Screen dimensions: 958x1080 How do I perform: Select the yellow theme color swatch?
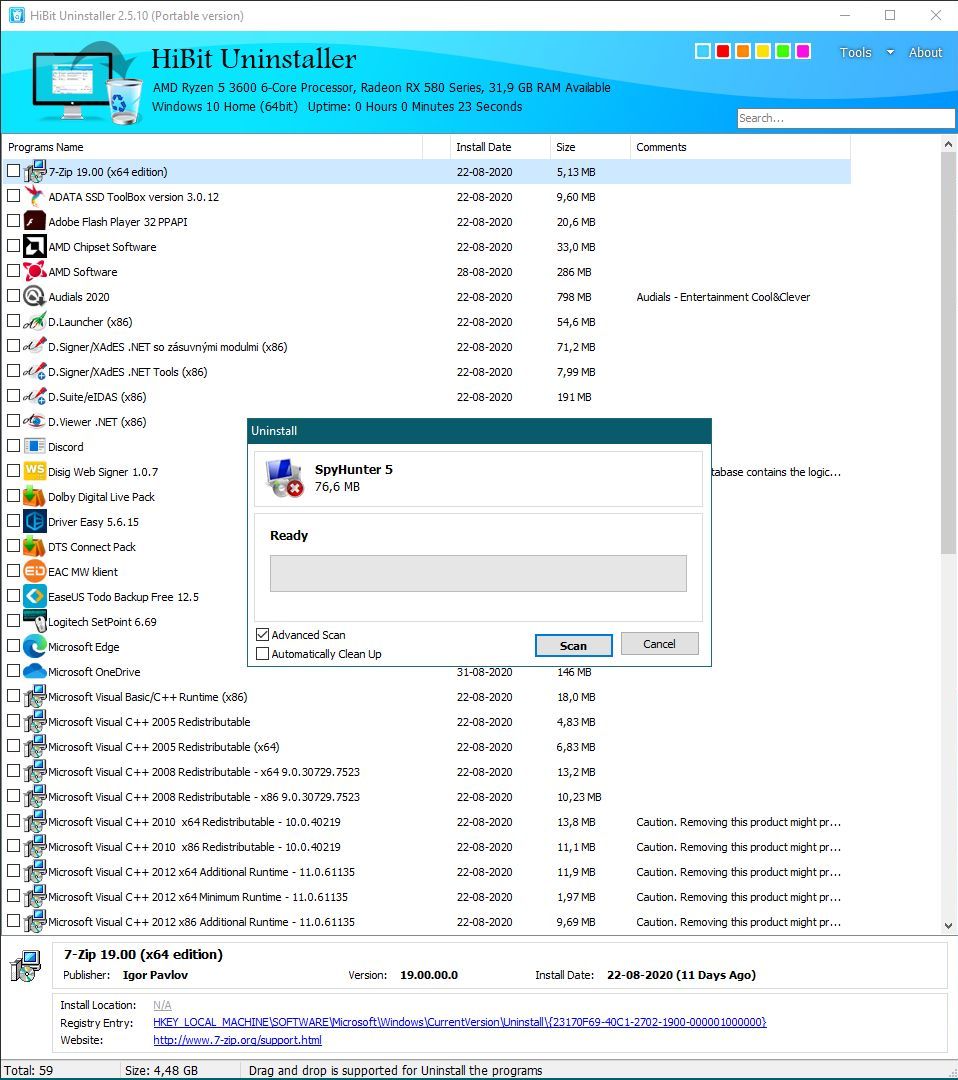pos(762,51)
